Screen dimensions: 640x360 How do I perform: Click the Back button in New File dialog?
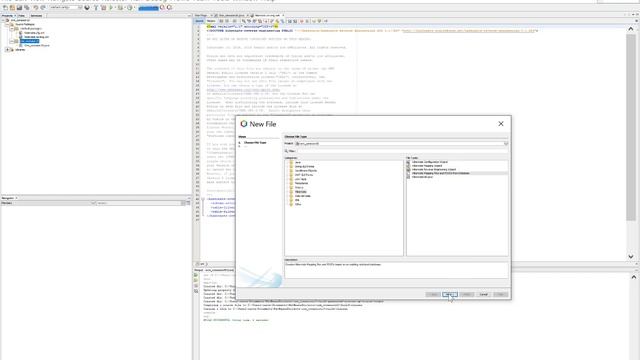(x=433, y=294)
